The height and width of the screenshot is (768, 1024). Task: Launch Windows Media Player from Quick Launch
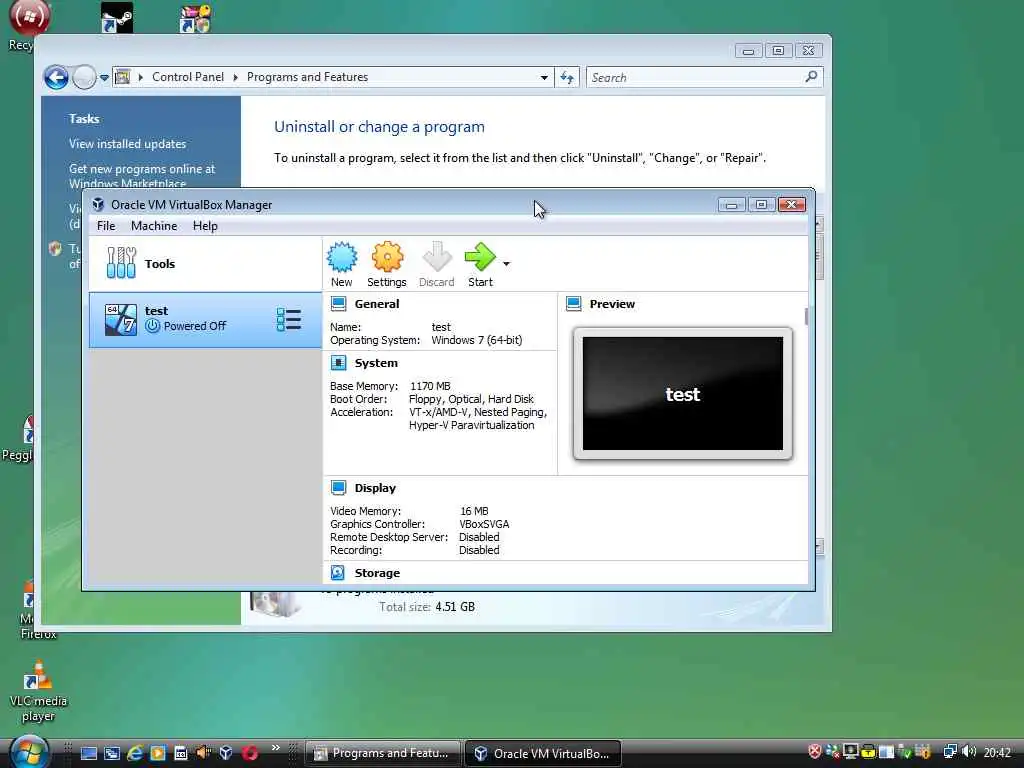point(157,753)
